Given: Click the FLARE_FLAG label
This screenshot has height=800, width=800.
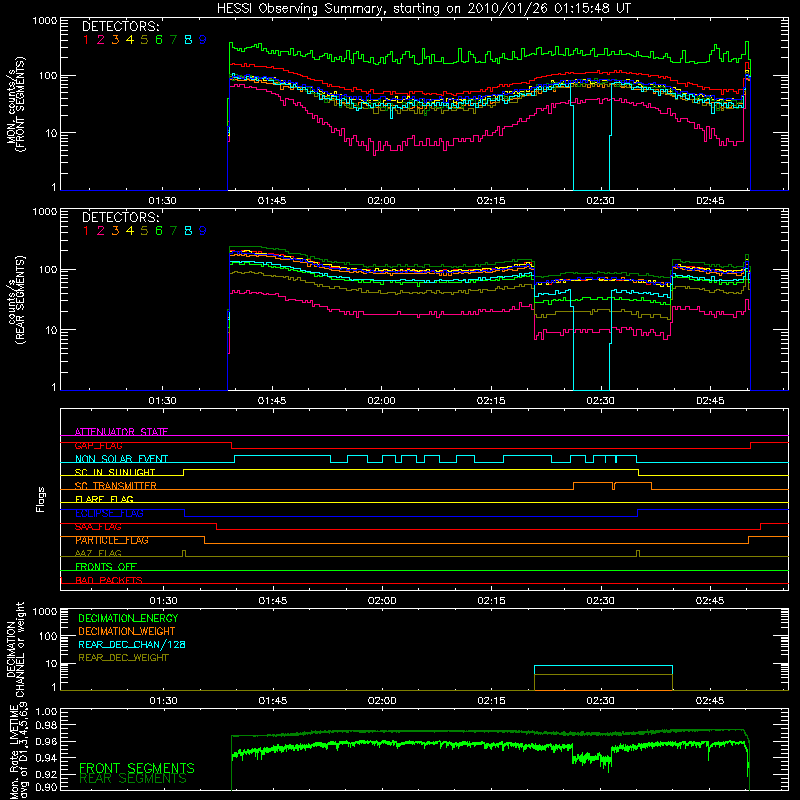Looking at the screenshot, I should click(x=104, y=499).
